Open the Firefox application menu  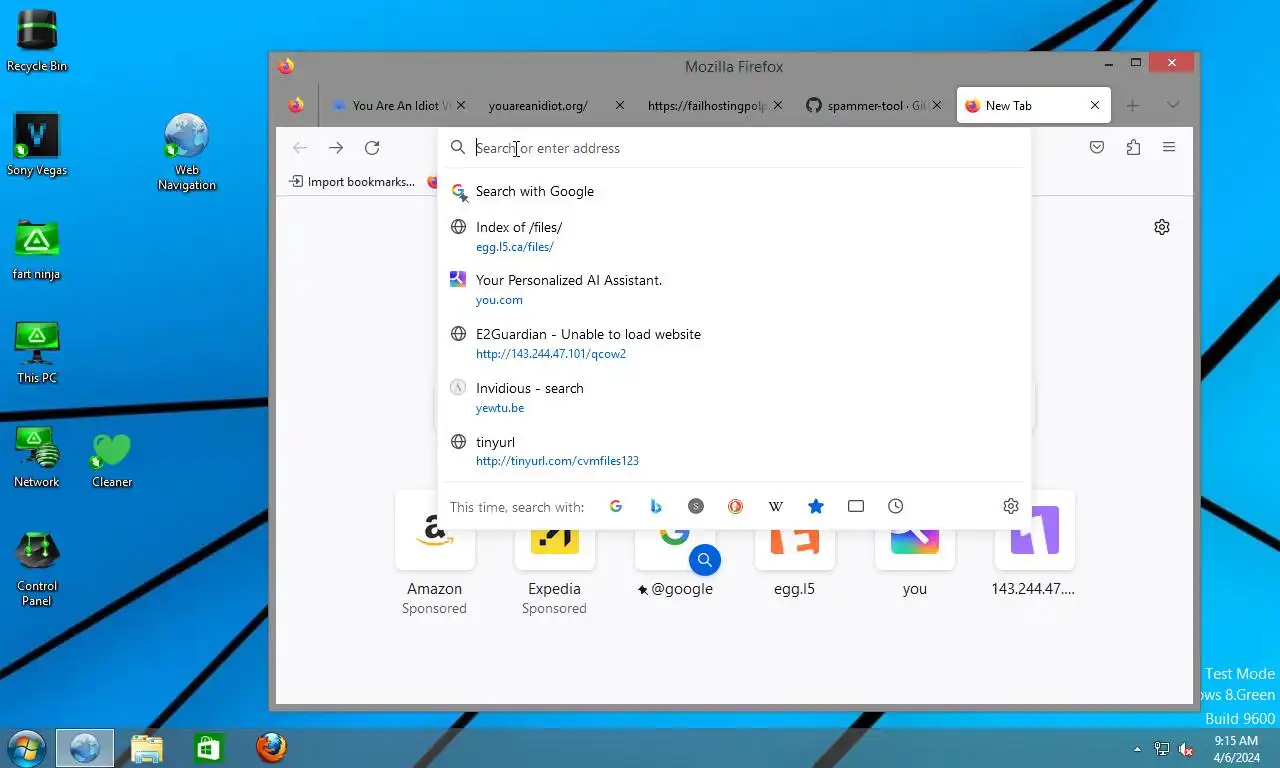(x=1169, y=148)
